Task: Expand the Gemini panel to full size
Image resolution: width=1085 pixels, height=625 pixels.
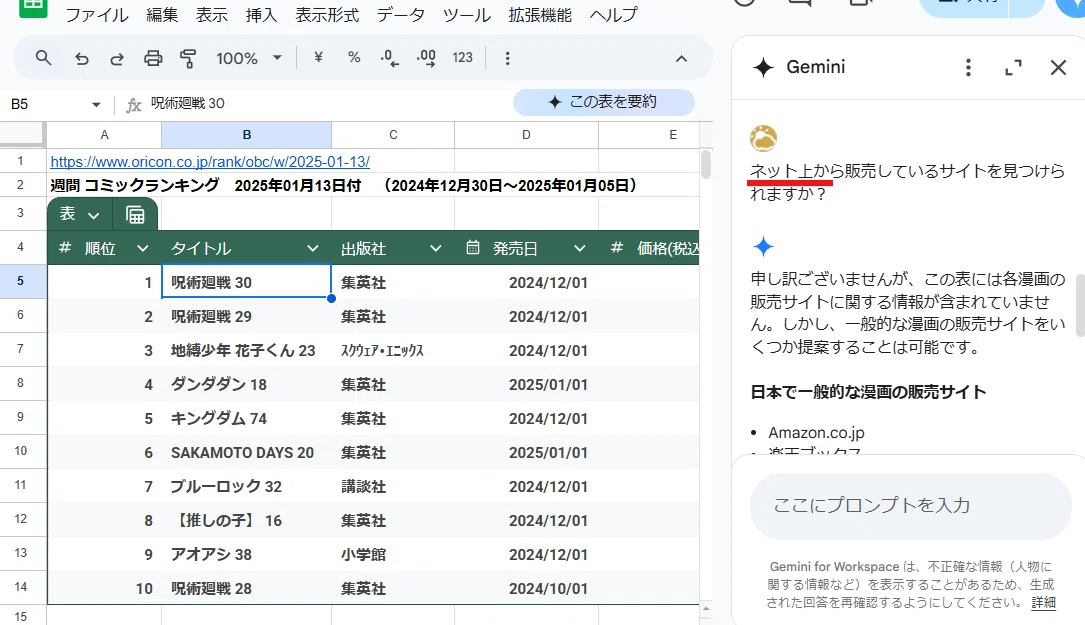Action: pyautogui.click(x=1013, y=67)
